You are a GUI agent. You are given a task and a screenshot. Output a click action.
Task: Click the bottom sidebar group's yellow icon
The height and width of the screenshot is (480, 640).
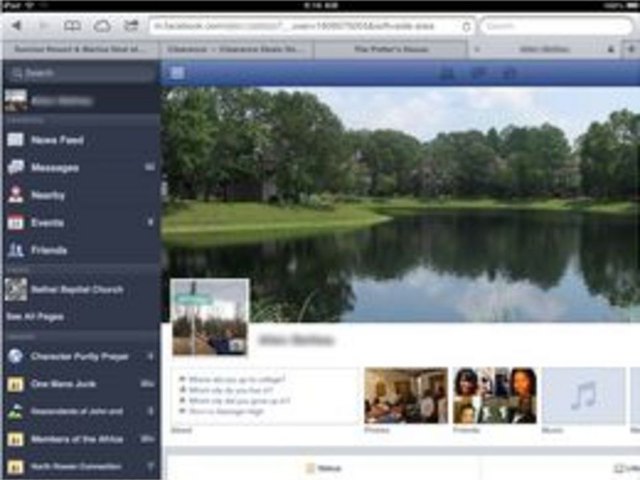pyautogui.click(x=16, y=467)
